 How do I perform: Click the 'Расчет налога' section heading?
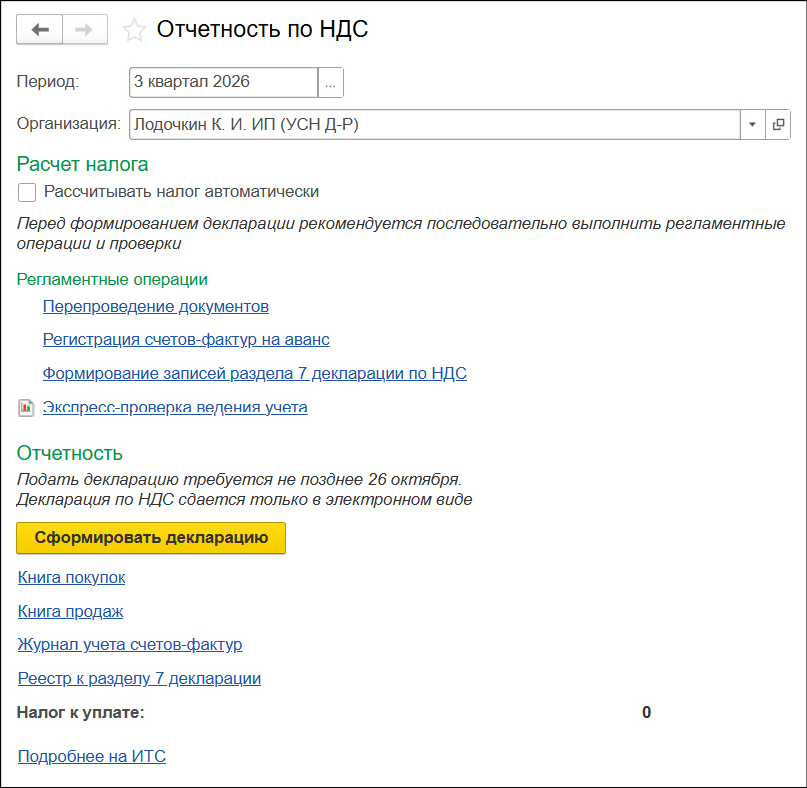pos(82,164)
